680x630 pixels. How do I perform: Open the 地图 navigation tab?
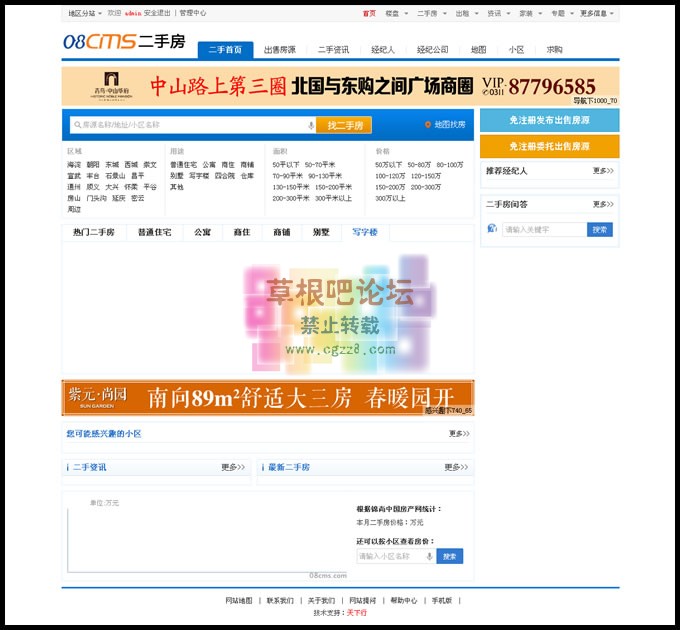coord(478,50)
